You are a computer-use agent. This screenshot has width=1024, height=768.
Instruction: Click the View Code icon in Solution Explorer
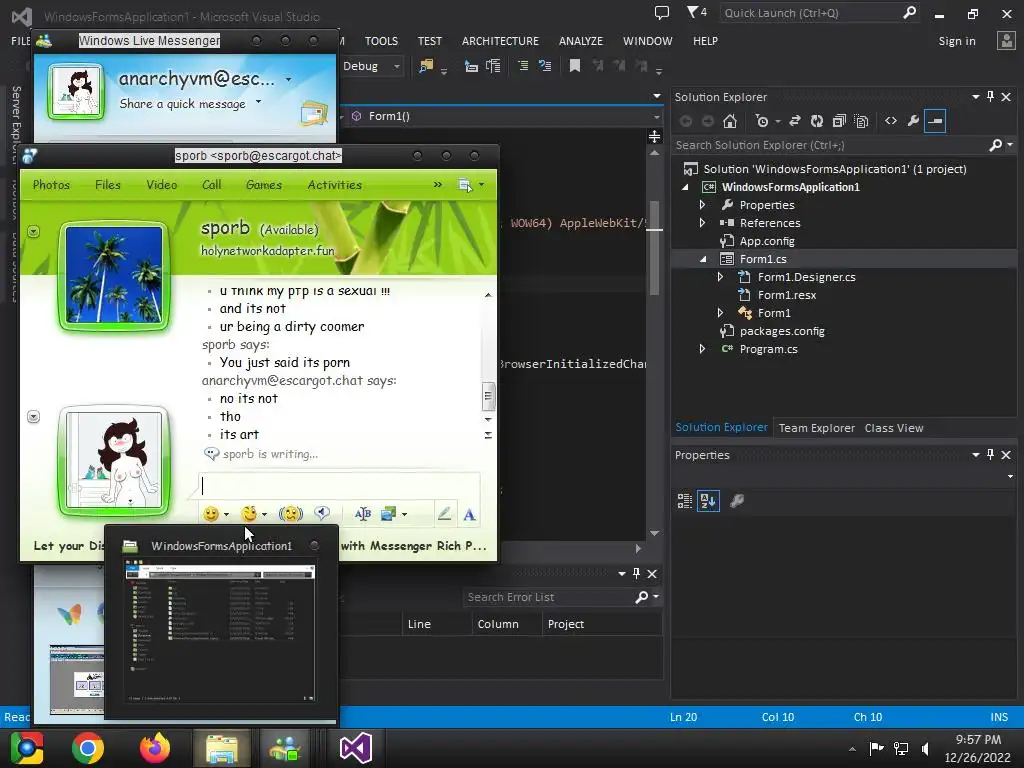coord(891,121)
